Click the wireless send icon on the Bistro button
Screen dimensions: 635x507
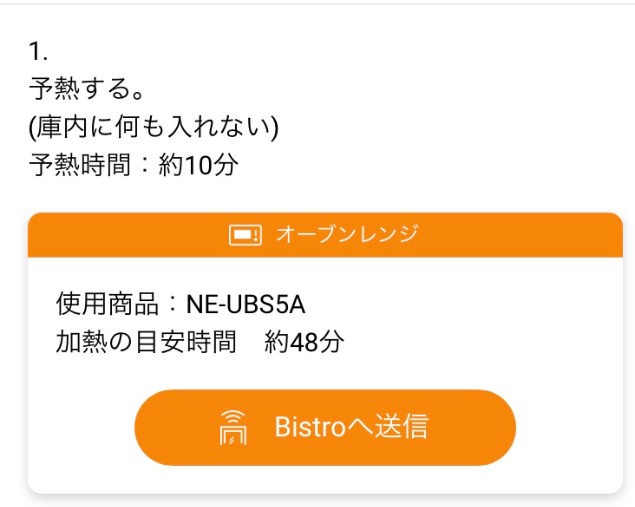point(233,428)
